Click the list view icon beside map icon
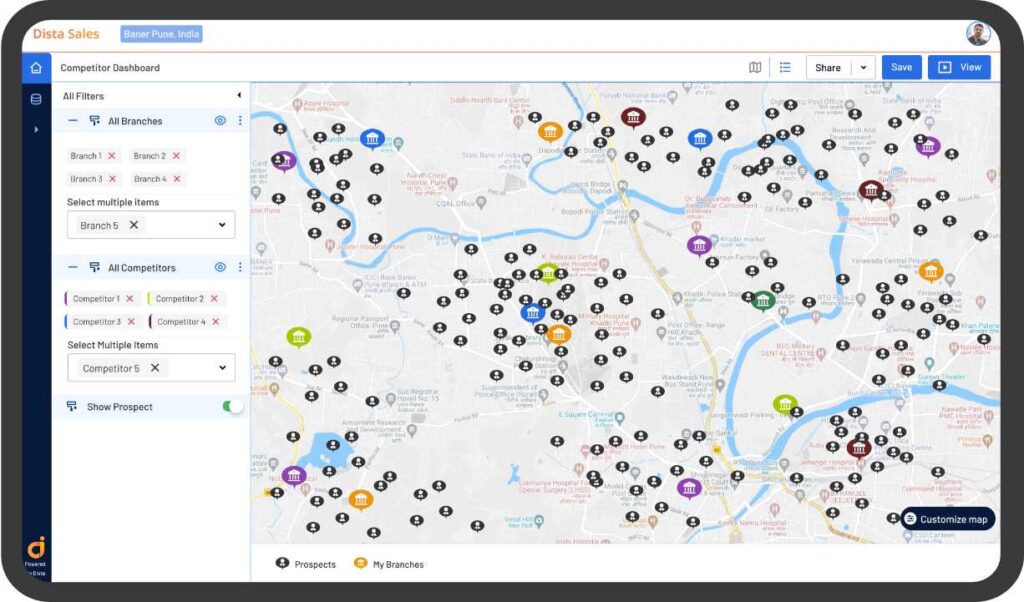 point(785,67)
